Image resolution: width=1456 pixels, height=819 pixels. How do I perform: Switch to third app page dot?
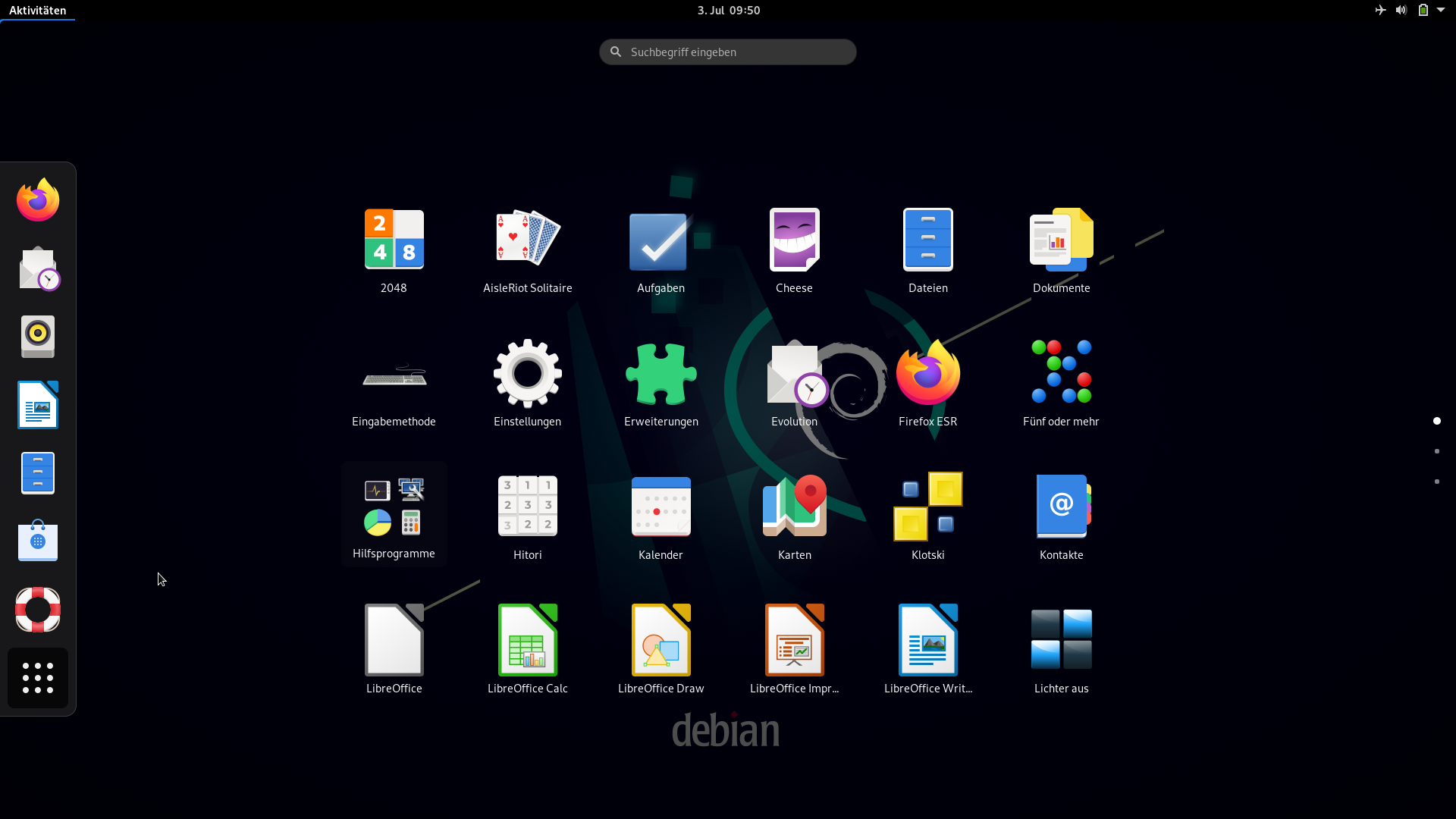click(1437, 482)
